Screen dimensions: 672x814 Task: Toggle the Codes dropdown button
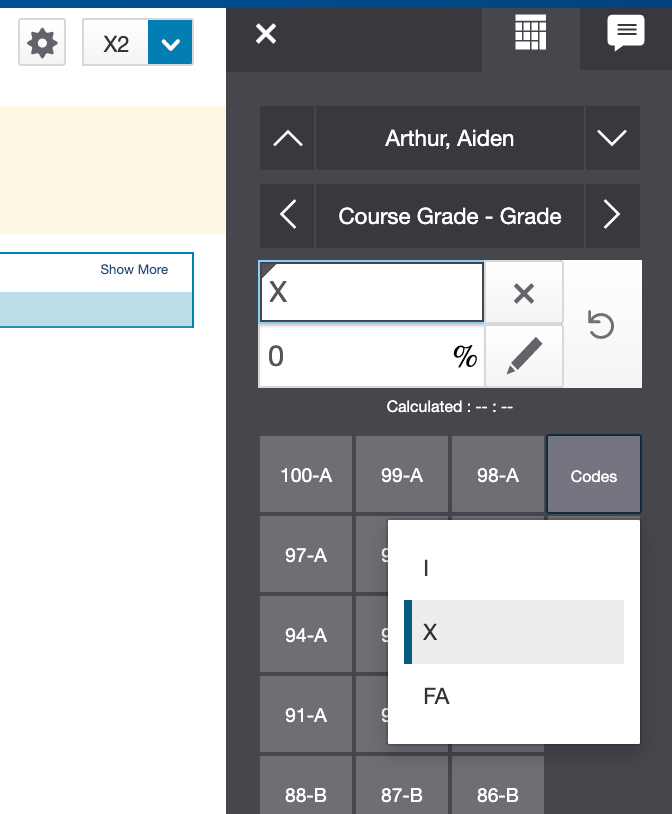[x=593, y=475]
